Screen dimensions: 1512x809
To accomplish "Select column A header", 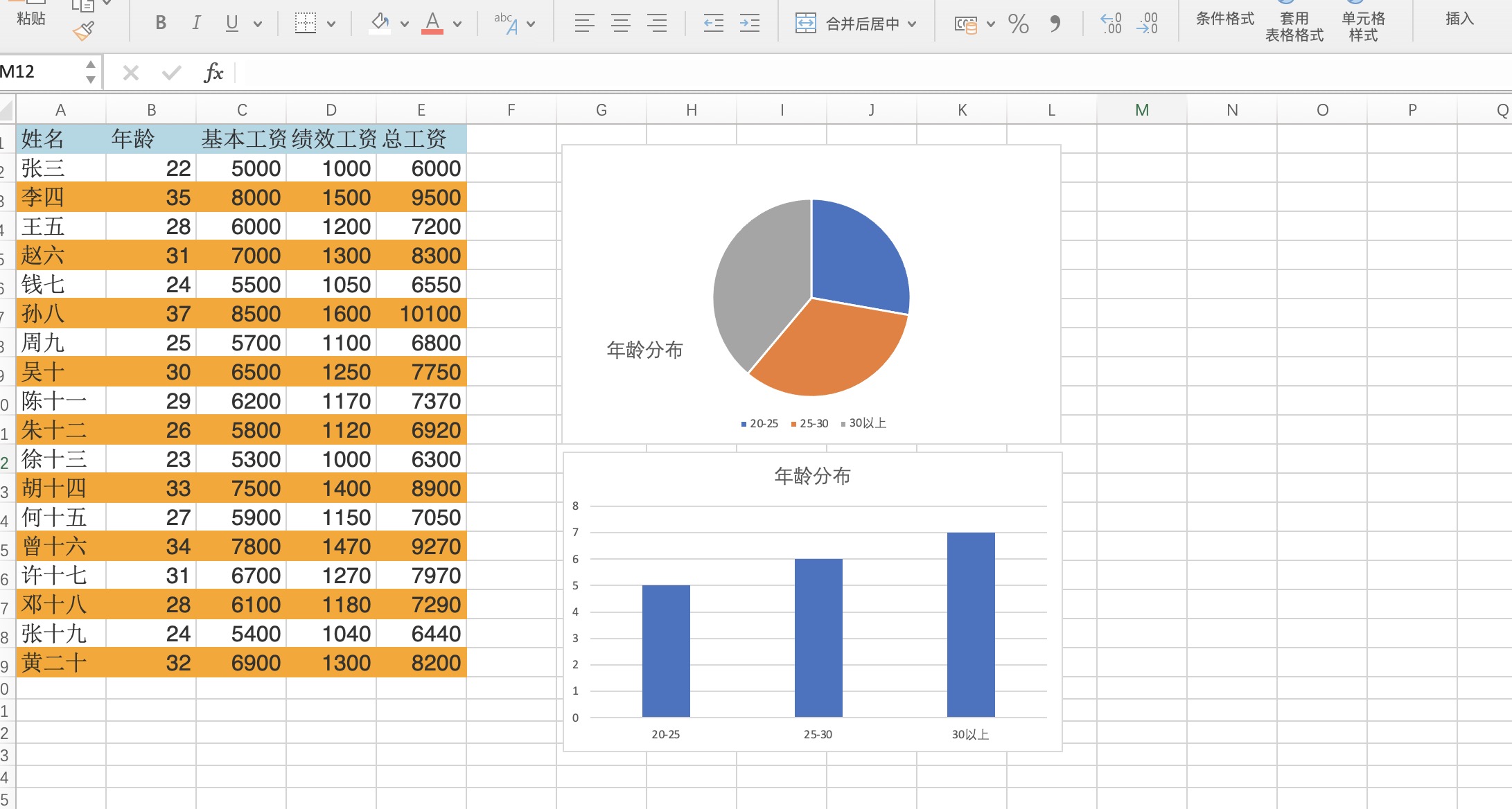I will coord(61,110).
